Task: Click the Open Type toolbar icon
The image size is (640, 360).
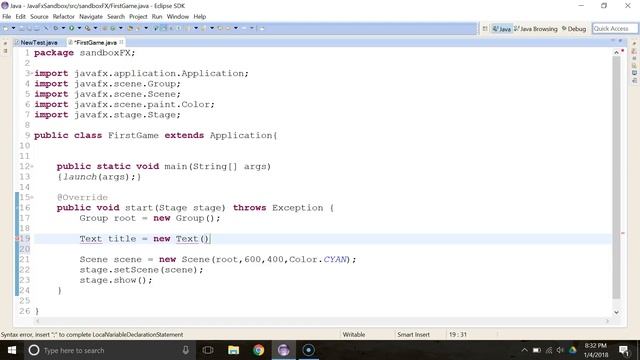Action: [130, 28]
